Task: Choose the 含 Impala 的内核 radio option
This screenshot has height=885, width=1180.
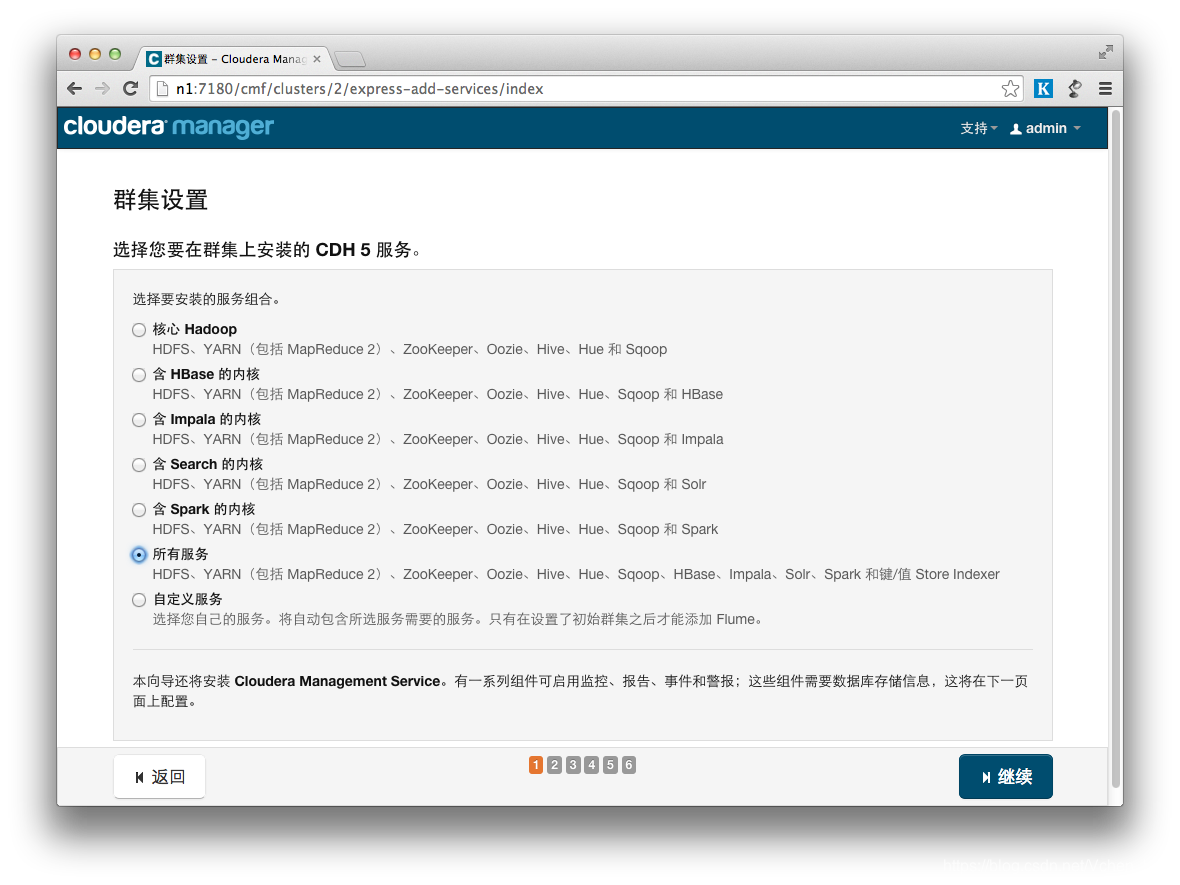Action: [x=138, y=420]
